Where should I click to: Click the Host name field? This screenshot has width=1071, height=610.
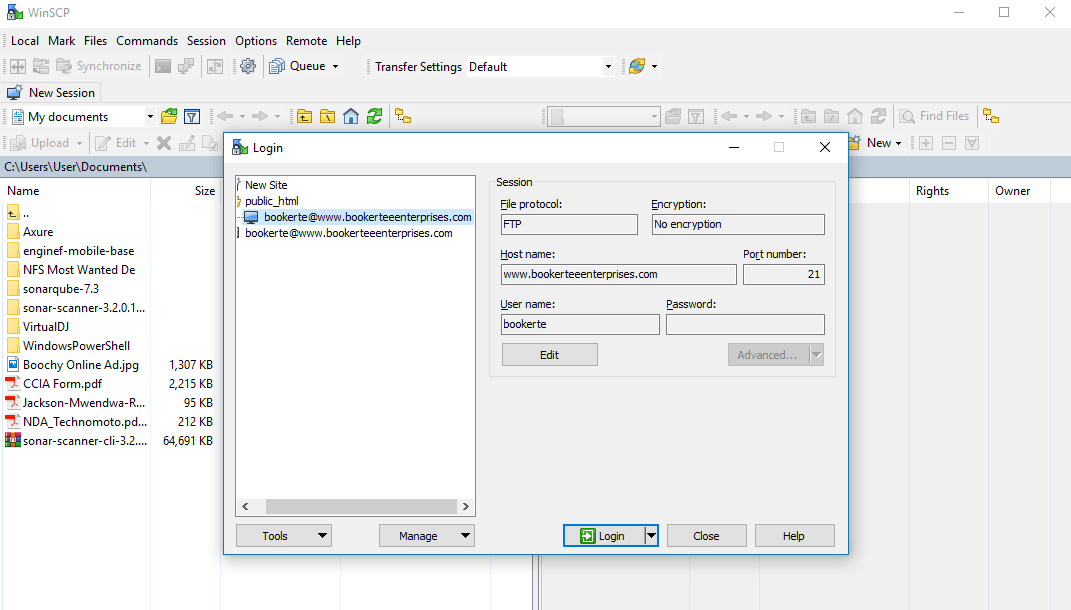click(618, 275)
